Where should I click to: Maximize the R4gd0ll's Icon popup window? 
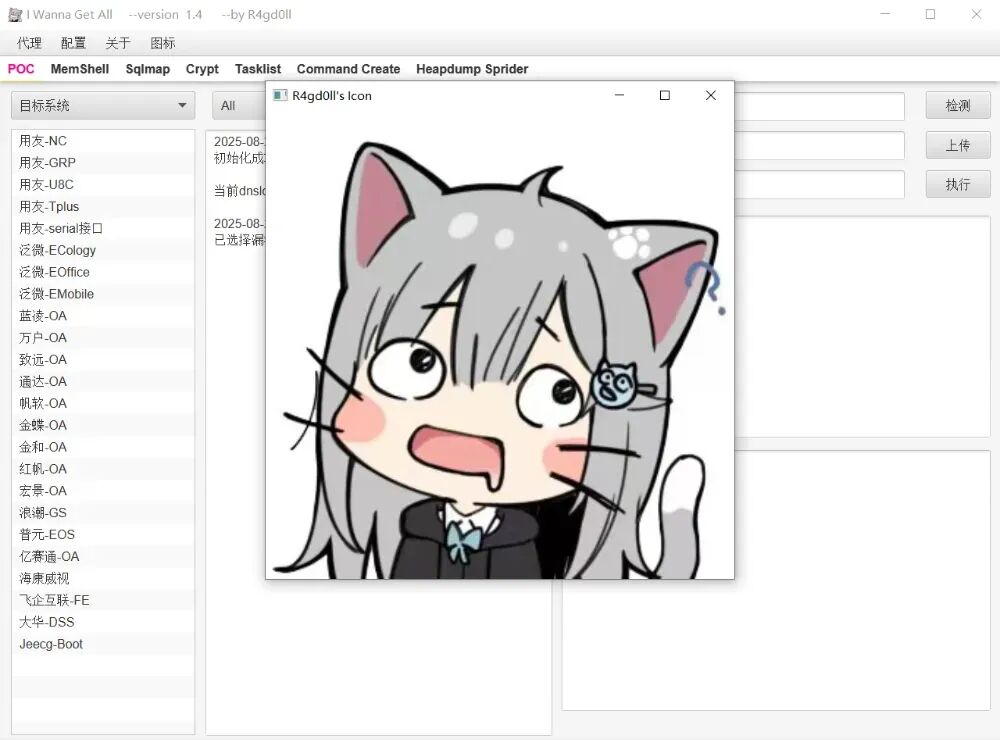pos(664,96)
